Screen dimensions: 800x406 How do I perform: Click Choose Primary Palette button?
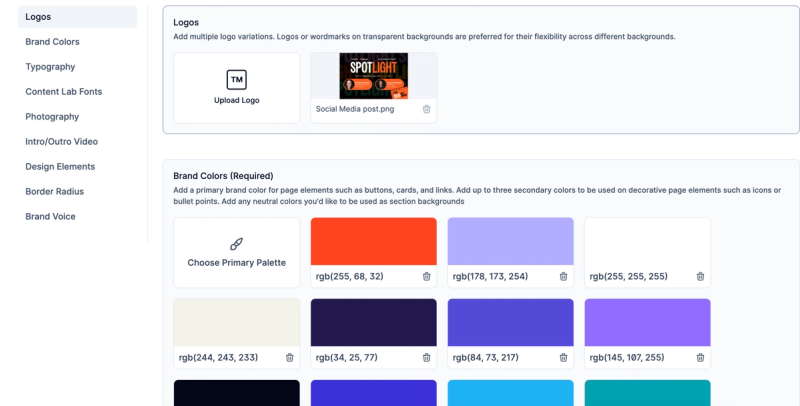pos(237,252)
